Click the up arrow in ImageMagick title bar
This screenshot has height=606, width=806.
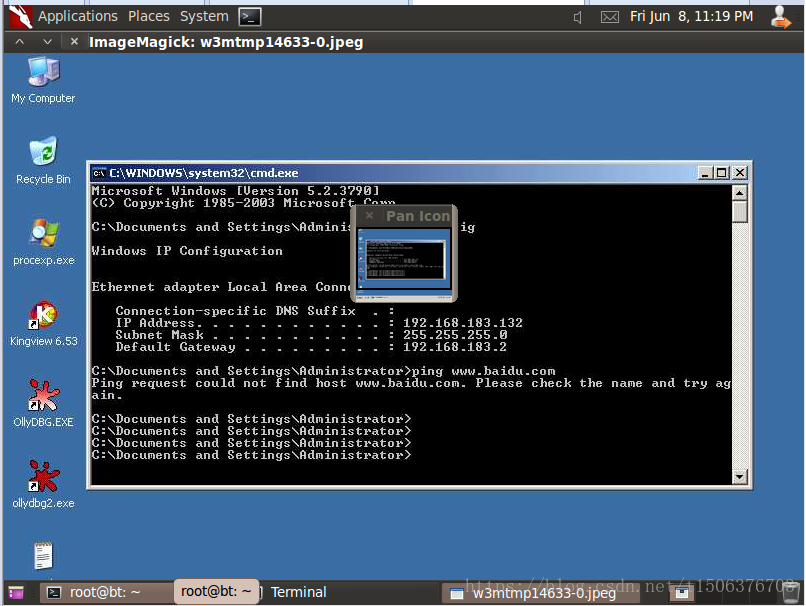click(20, 42)
